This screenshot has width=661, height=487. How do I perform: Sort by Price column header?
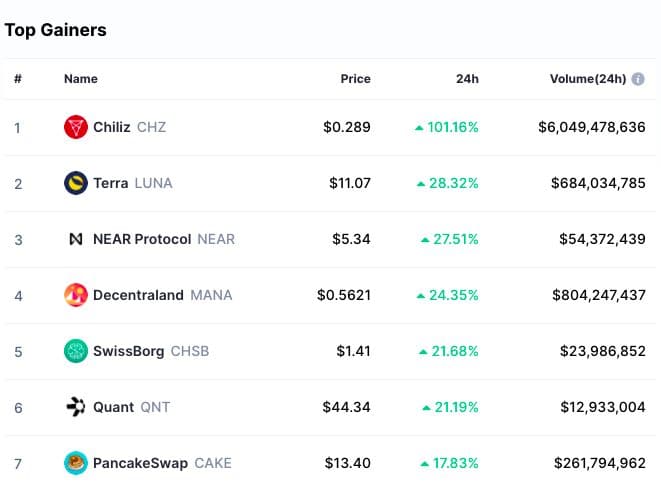355,79
